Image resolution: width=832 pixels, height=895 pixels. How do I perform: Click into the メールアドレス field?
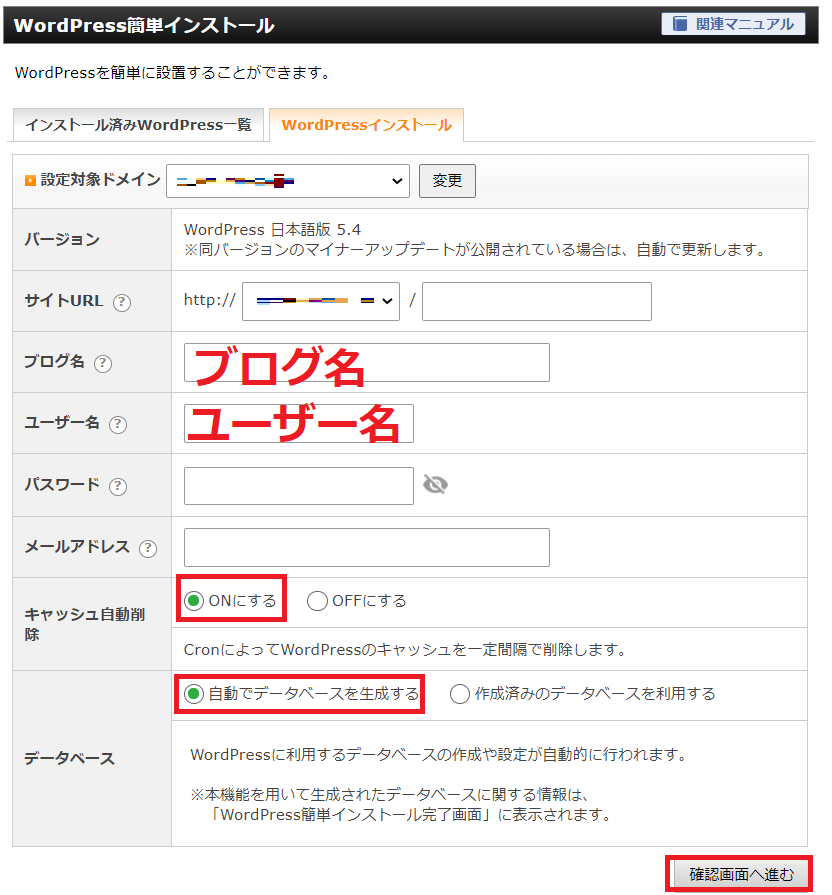[x=366, y=547]
